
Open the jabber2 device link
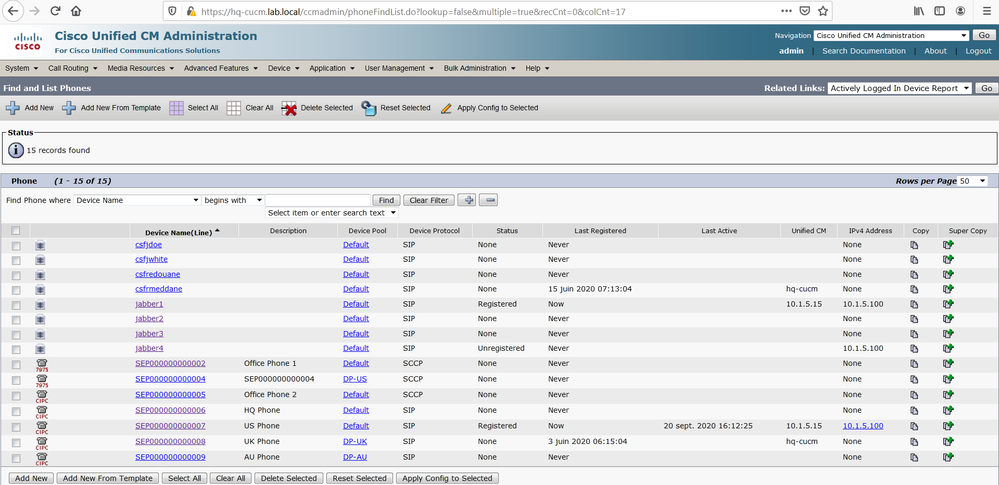point(149,319)
